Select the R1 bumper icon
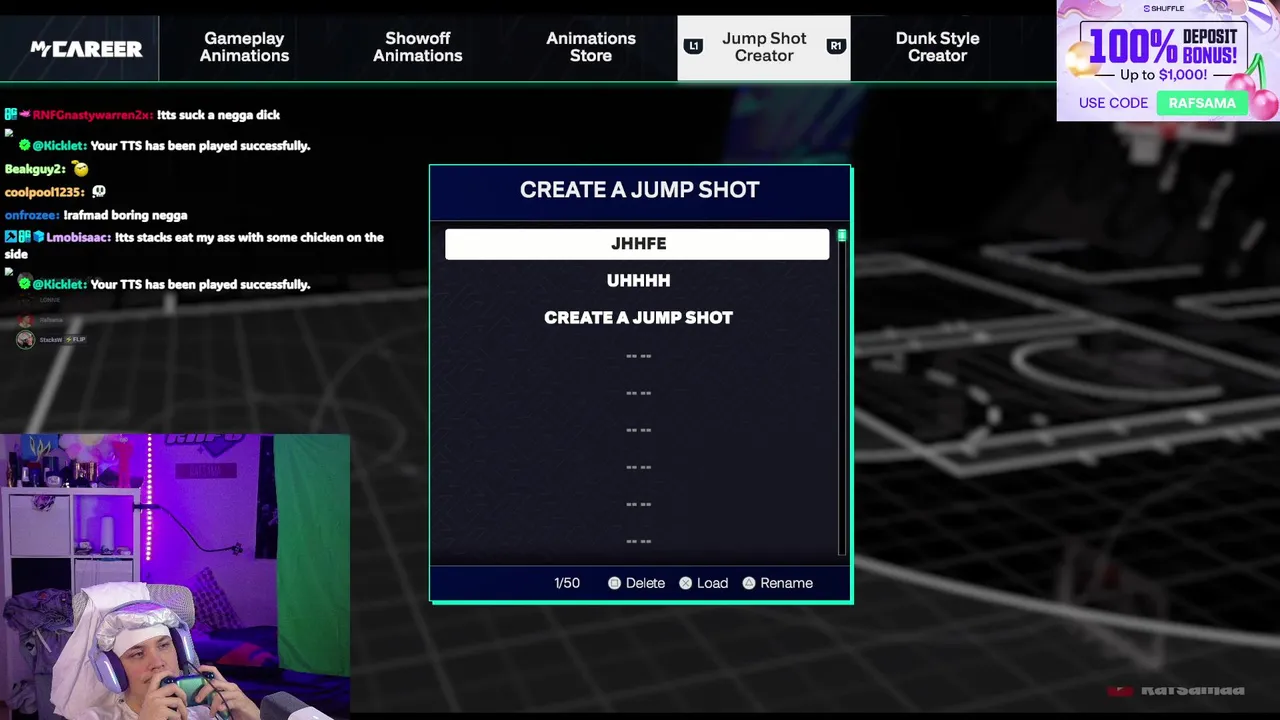The width and height of the screenshot is (1280, 720). (x=836, y=46)
